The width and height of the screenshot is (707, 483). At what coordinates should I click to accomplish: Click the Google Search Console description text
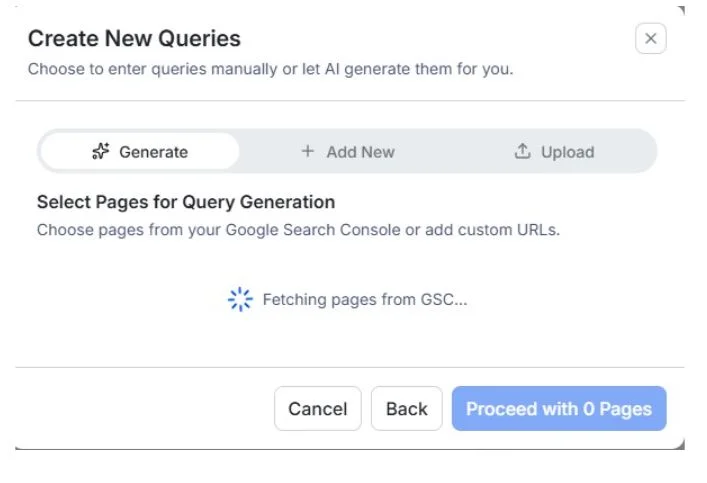coord(298,230)
